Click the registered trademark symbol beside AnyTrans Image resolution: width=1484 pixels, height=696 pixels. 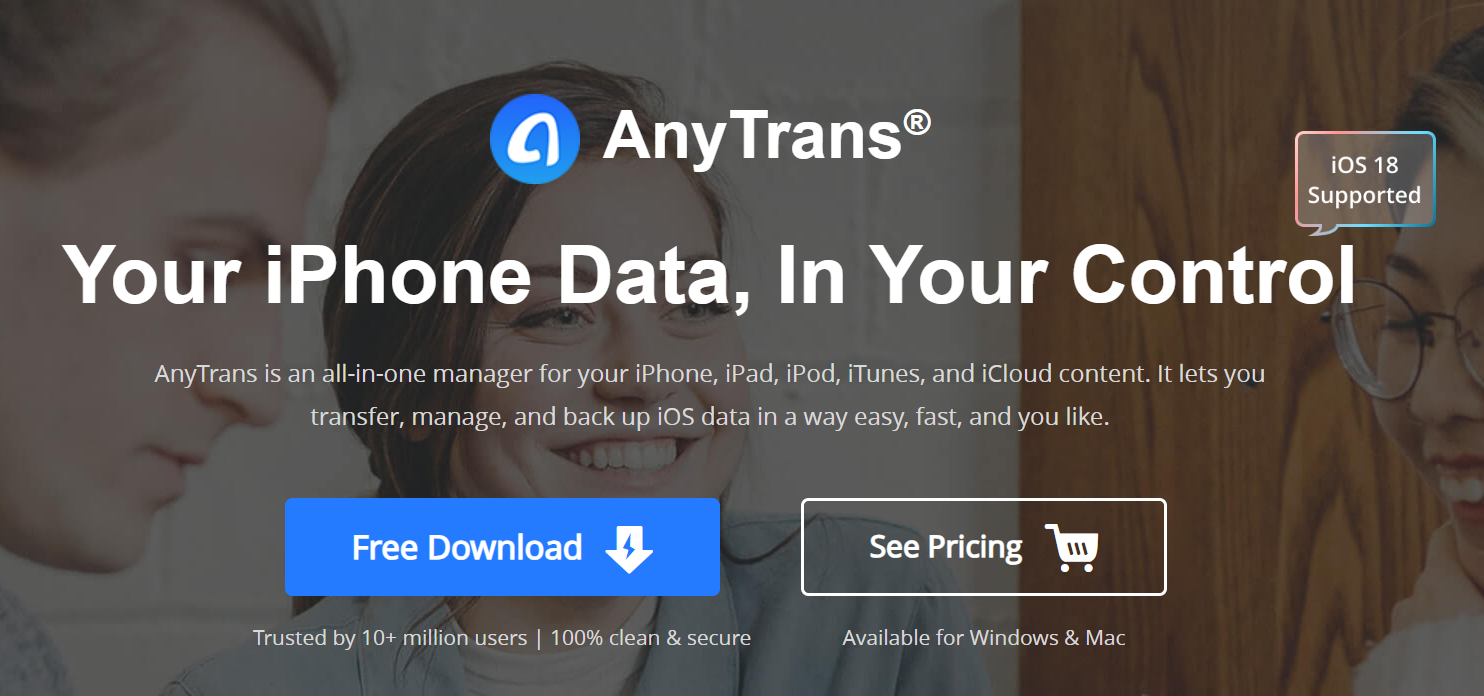point(917,122)
